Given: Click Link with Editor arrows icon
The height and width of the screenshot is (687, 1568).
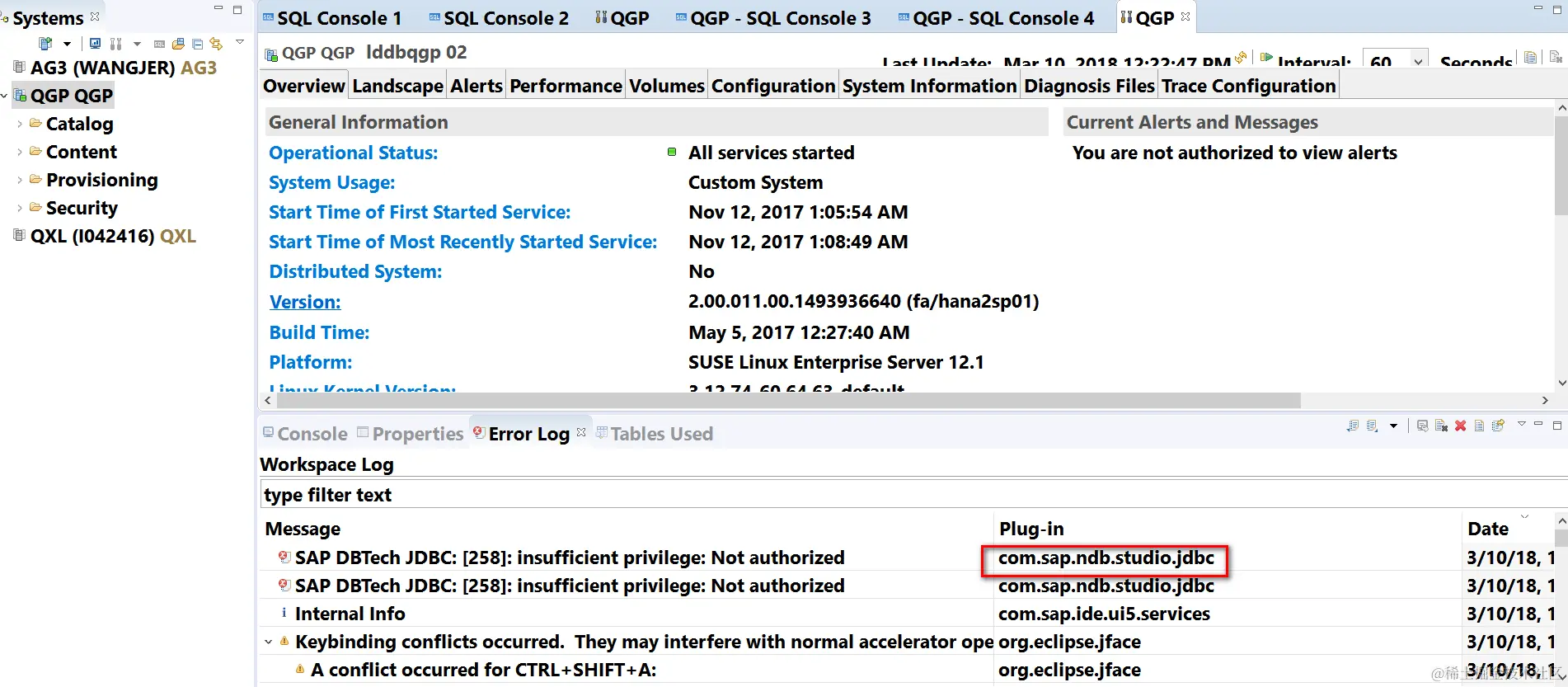Looking at the screenshot, I should pyautogui.click(x=216, y=44).
